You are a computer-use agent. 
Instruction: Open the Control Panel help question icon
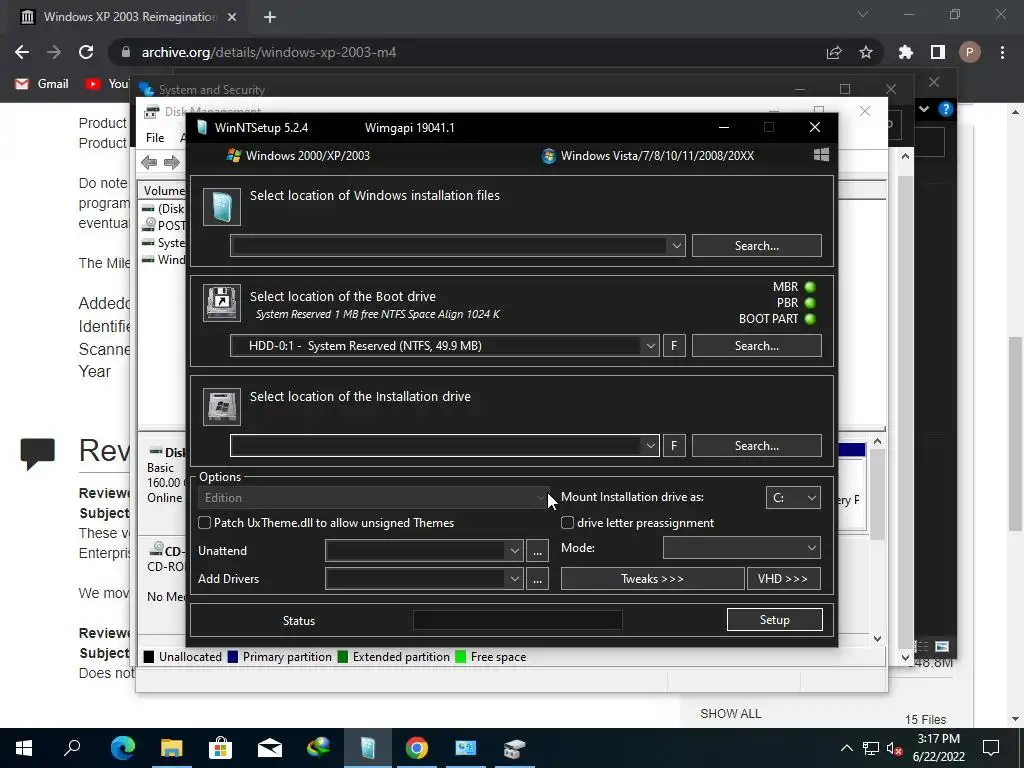[x=946, y=109]
